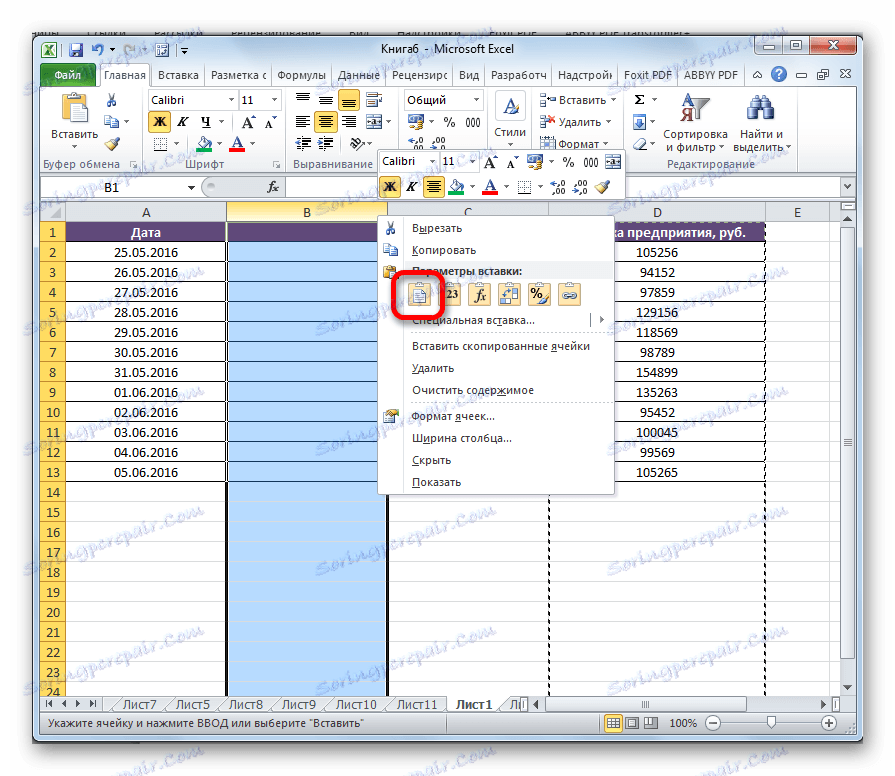Pick the Paste Transpose icon in the paste options
This screenshot has width=895, height=776.
click(509, 294)
